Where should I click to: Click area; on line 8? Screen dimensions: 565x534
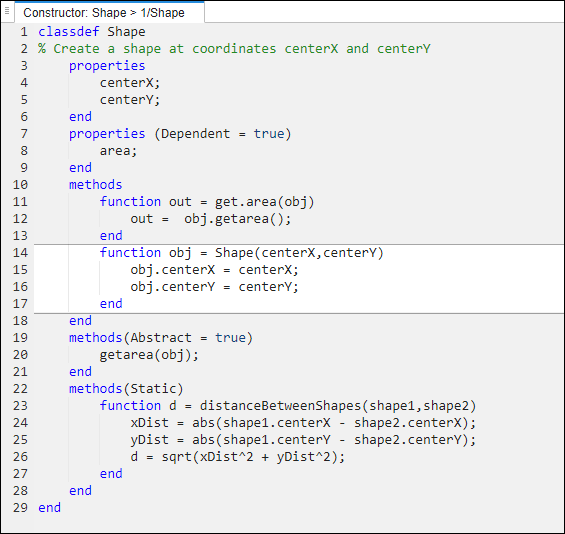pyautogui.click(x=118, y=151)
